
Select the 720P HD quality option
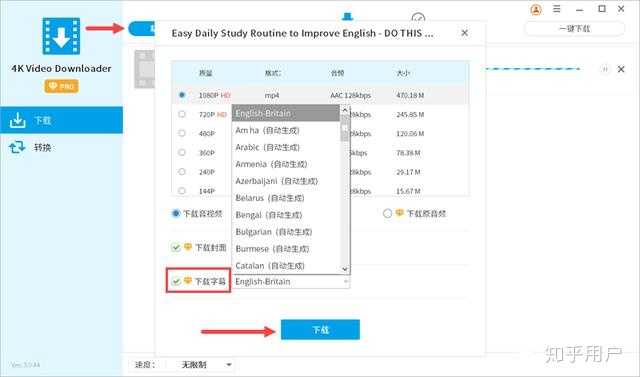click(182, 114)
